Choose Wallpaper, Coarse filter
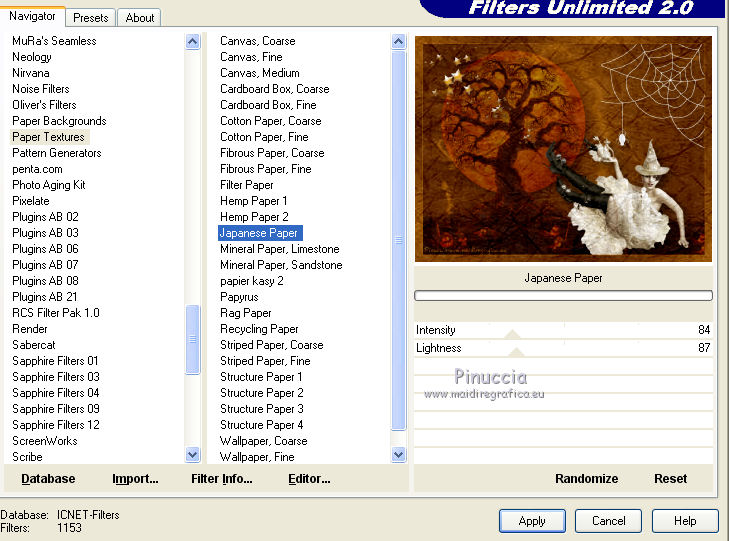The height and width of the screenshot is (541, 729). click(x=264, y=441)
